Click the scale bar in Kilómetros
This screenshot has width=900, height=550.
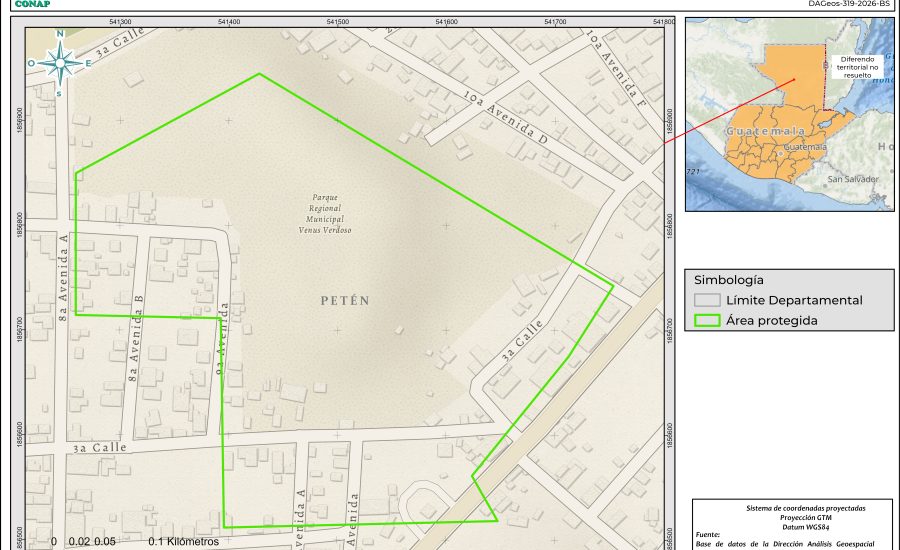(130, 541)
